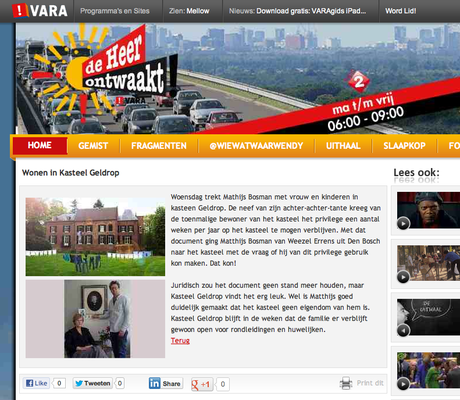Click the tweet counter bubble

(120, 383)
